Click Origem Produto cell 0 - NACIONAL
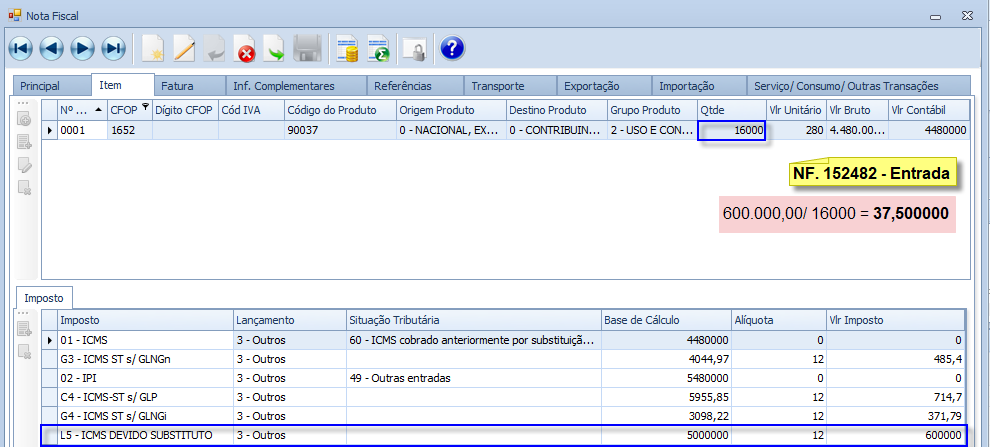 click(451, 131)
